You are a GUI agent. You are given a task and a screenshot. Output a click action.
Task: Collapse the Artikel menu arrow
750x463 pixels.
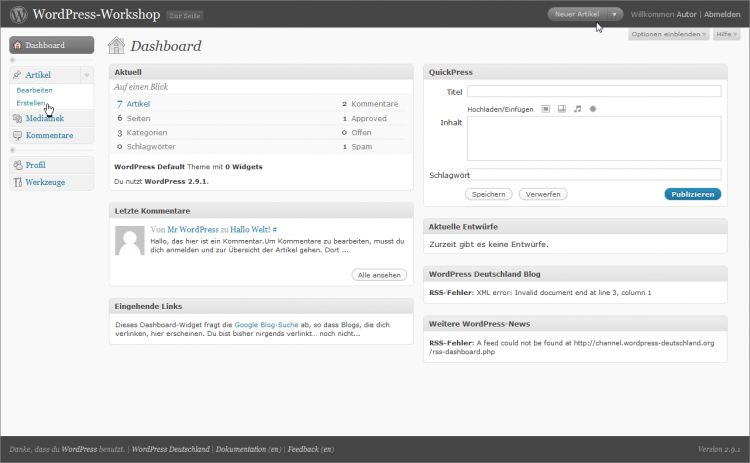(87, 75)
